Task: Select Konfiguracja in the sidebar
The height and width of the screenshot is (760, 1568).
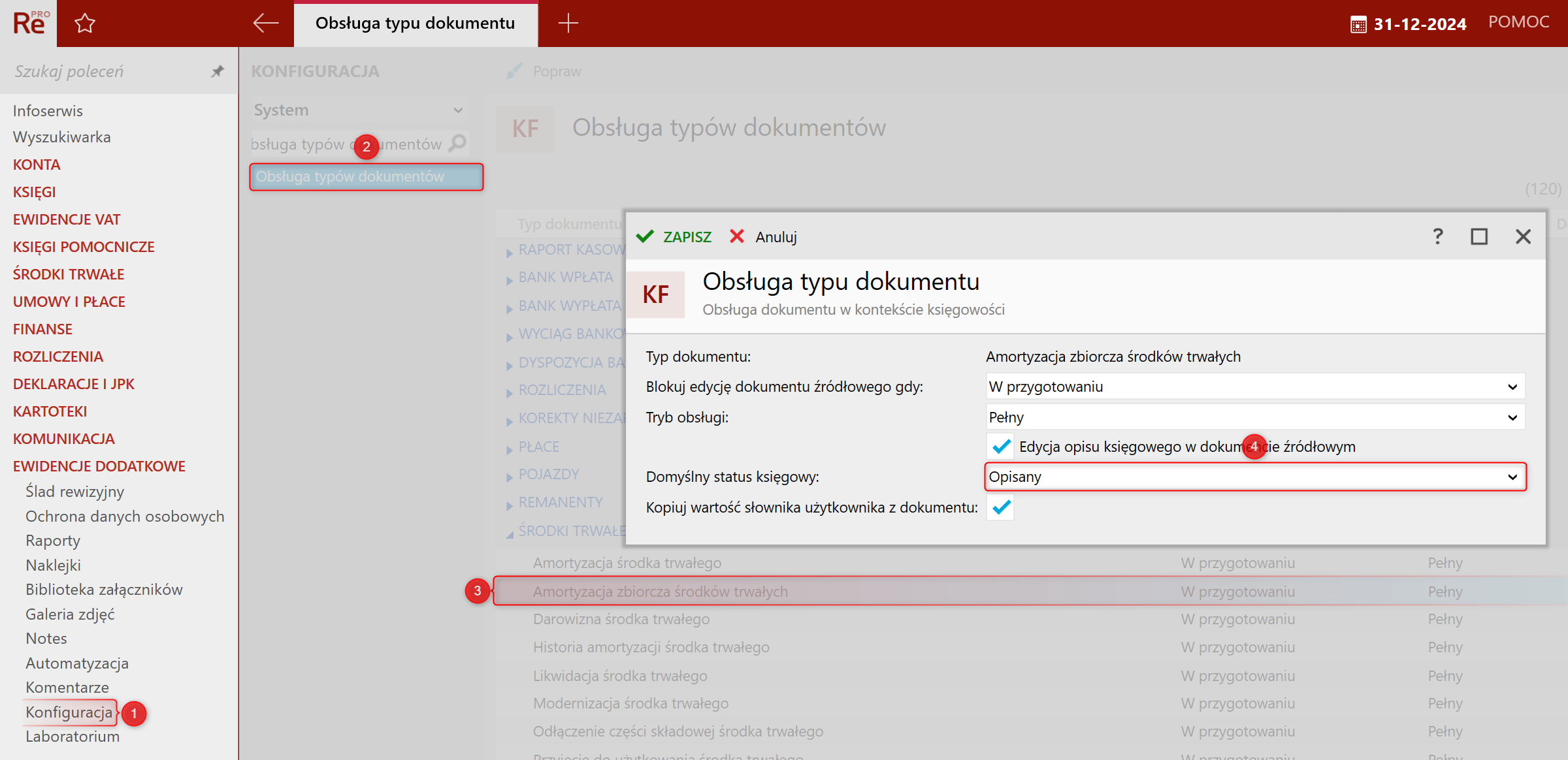Action: 69,712
